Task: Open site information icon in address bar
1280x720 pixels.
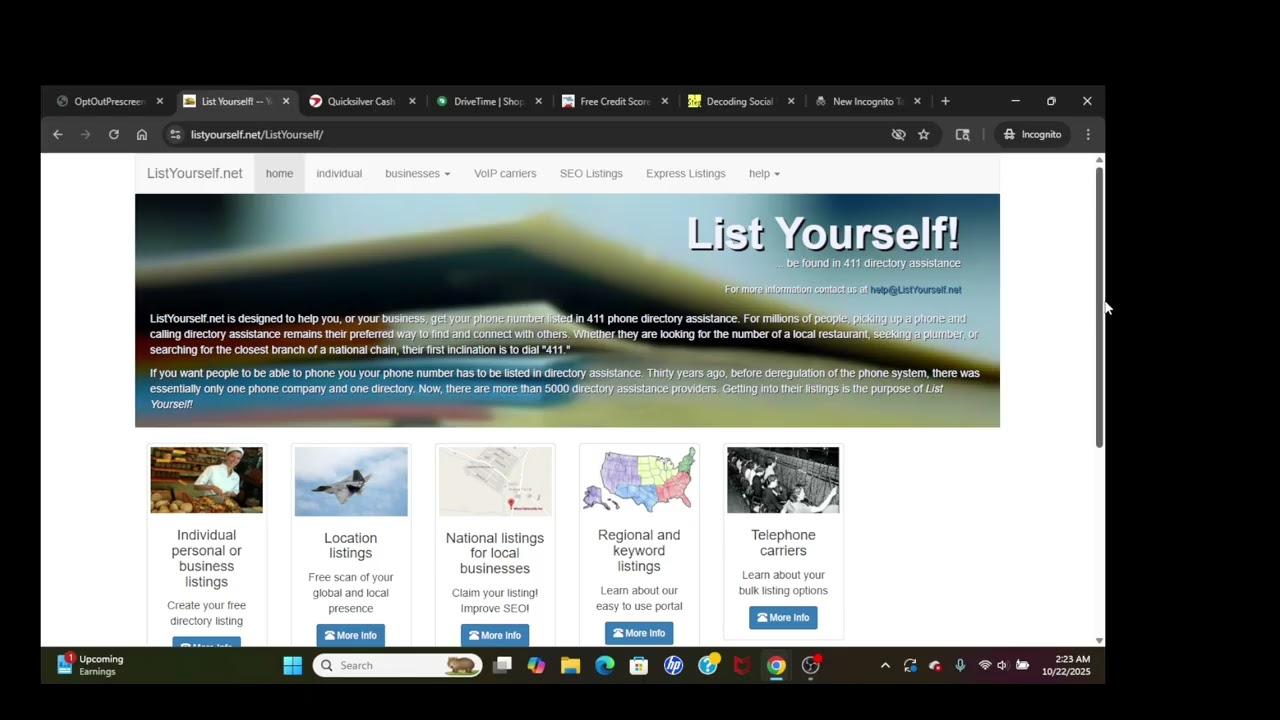Action: pyautogui.click(x=175, y=134)
